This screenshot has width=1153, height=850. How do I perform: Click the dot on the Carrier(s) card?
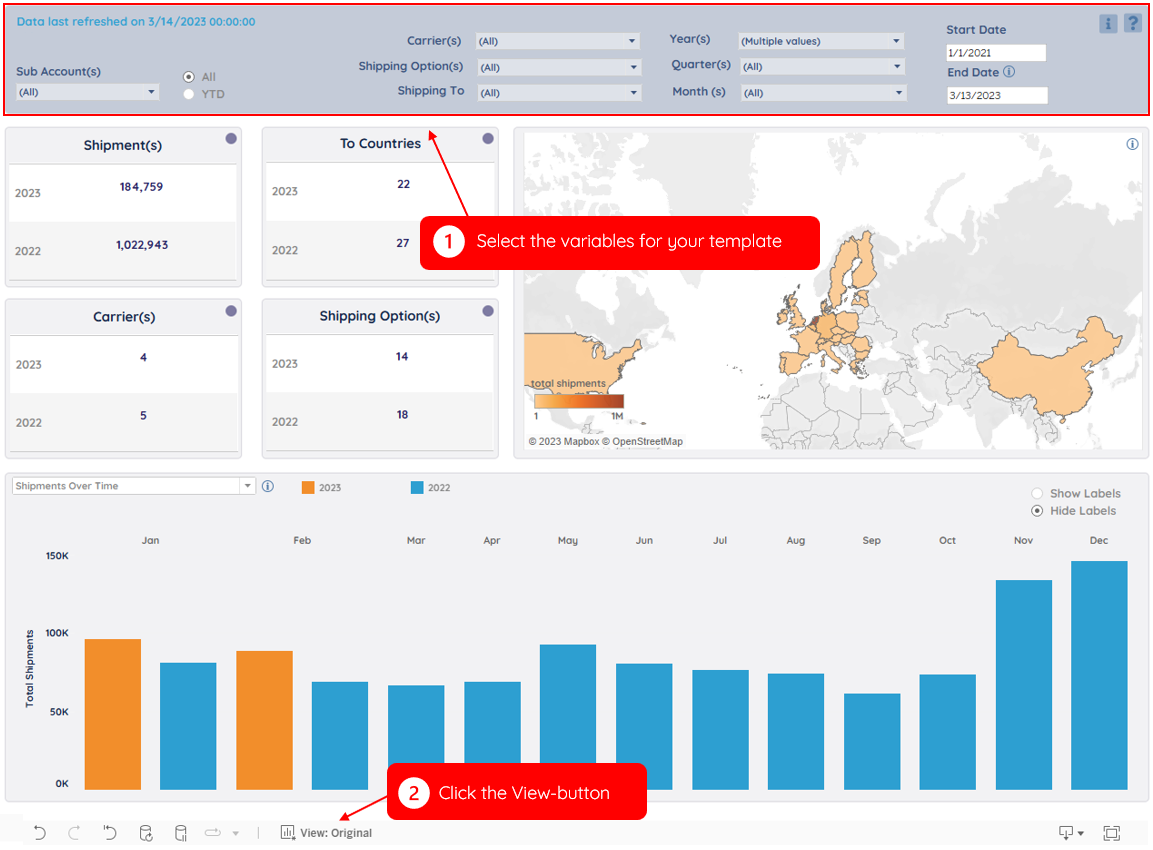[231, 311]
